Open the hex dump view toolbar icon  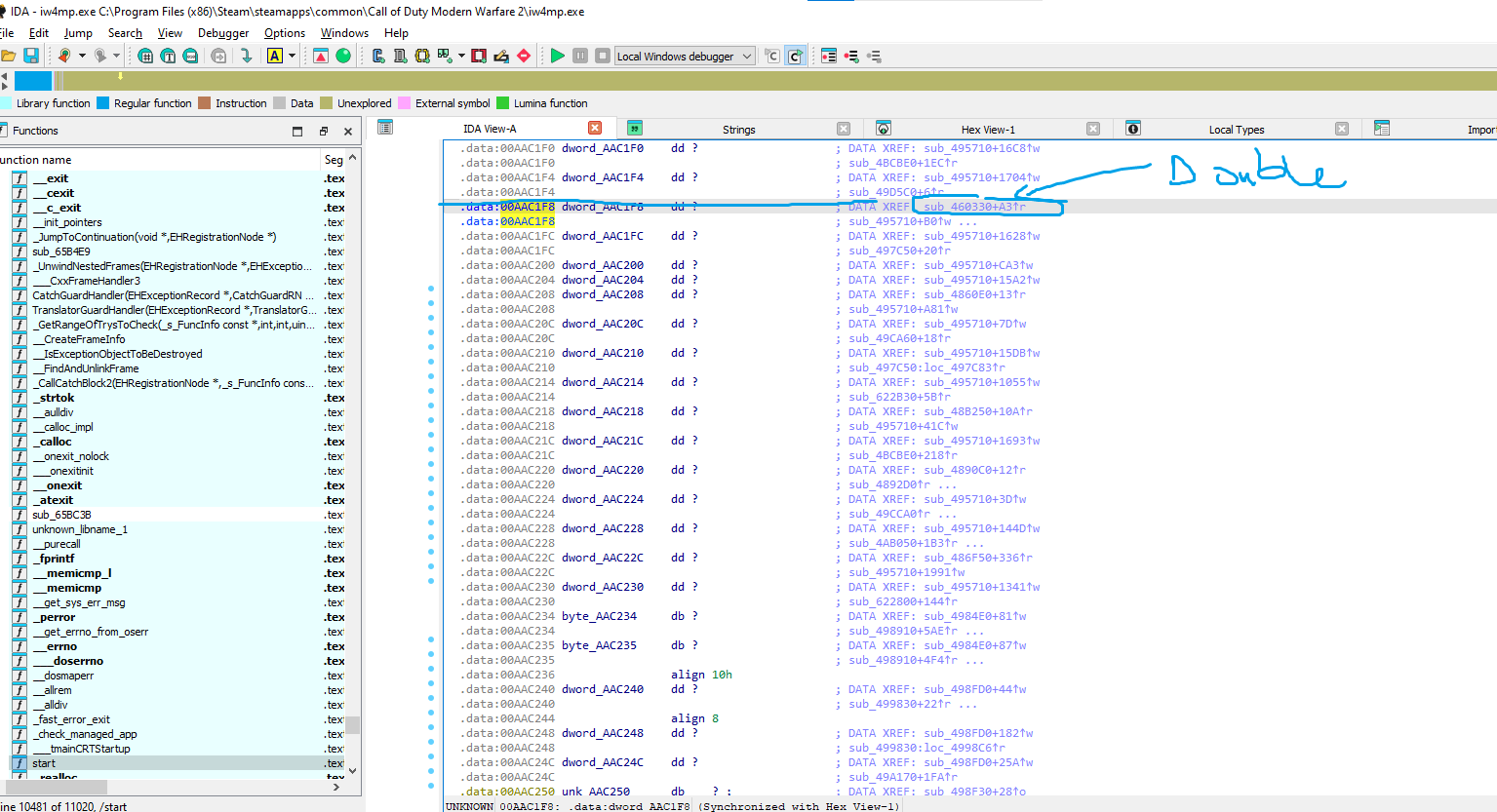145,56
